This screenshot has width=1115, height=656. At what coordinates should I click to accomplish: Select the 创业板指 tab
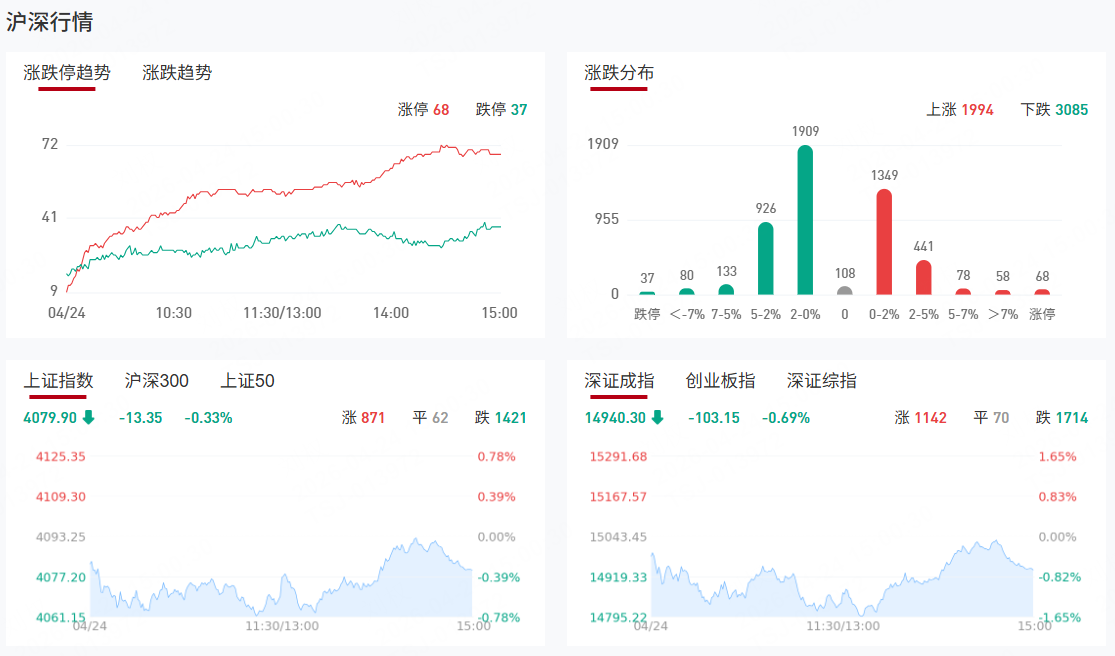tap(720, 381)
